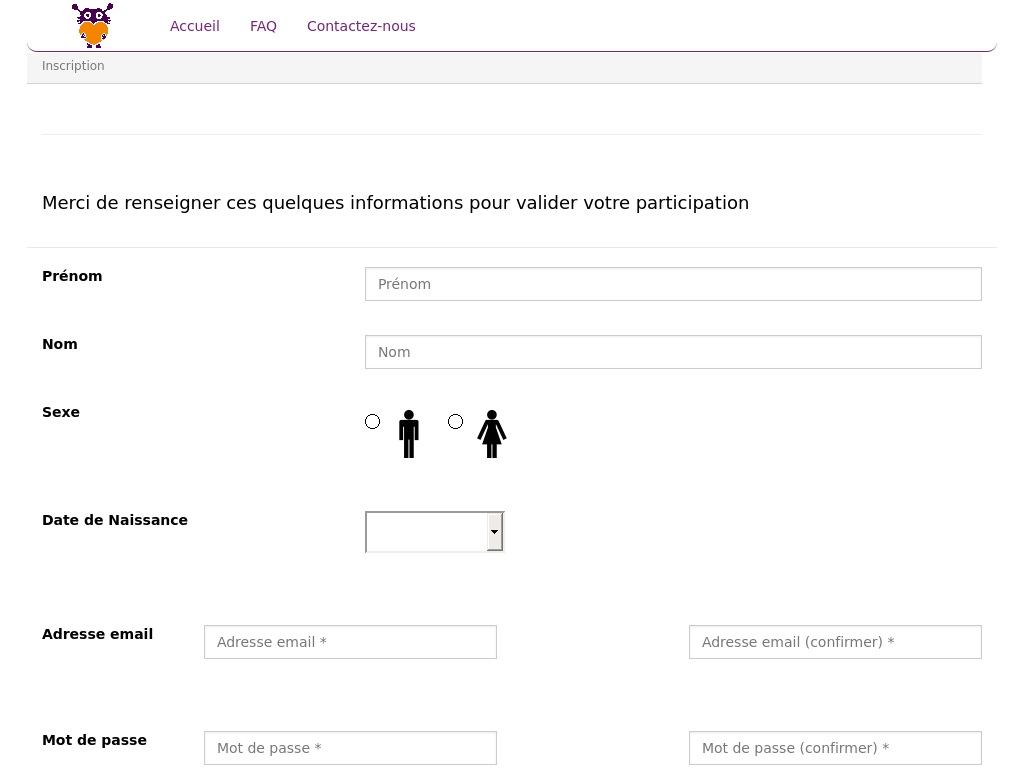This screenshot has width=1024, height=768.
Task: Click the Inscription breadcrumb
Action: click(73, 66)
